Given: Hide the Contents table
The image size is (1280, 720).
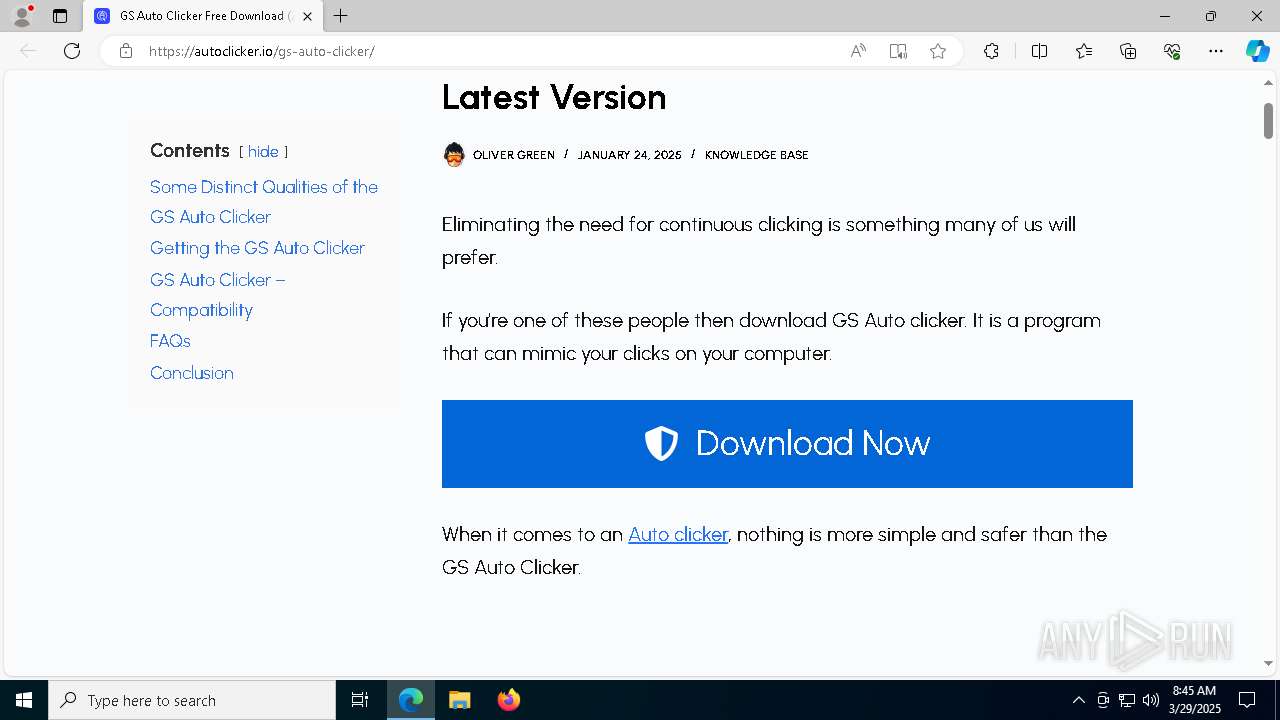Looking at the screenshot, I should pyautogui.click(x=263, y=151).
